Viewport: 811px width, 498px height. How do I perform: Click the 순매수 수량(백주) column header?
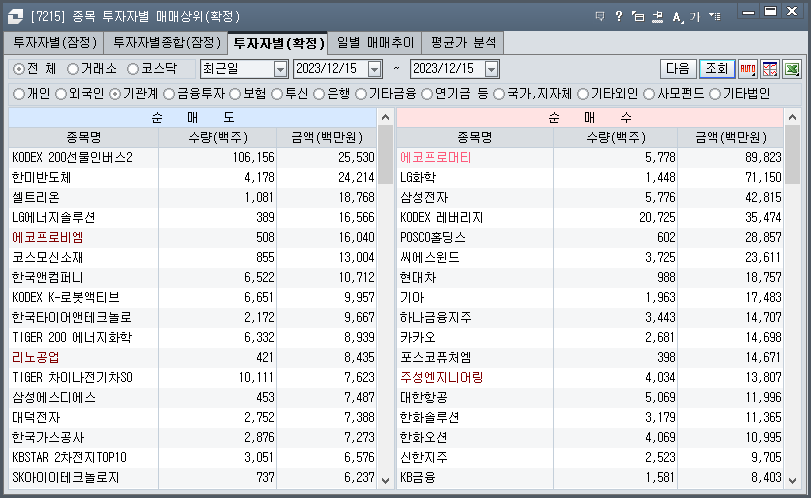tap(615, 138)
